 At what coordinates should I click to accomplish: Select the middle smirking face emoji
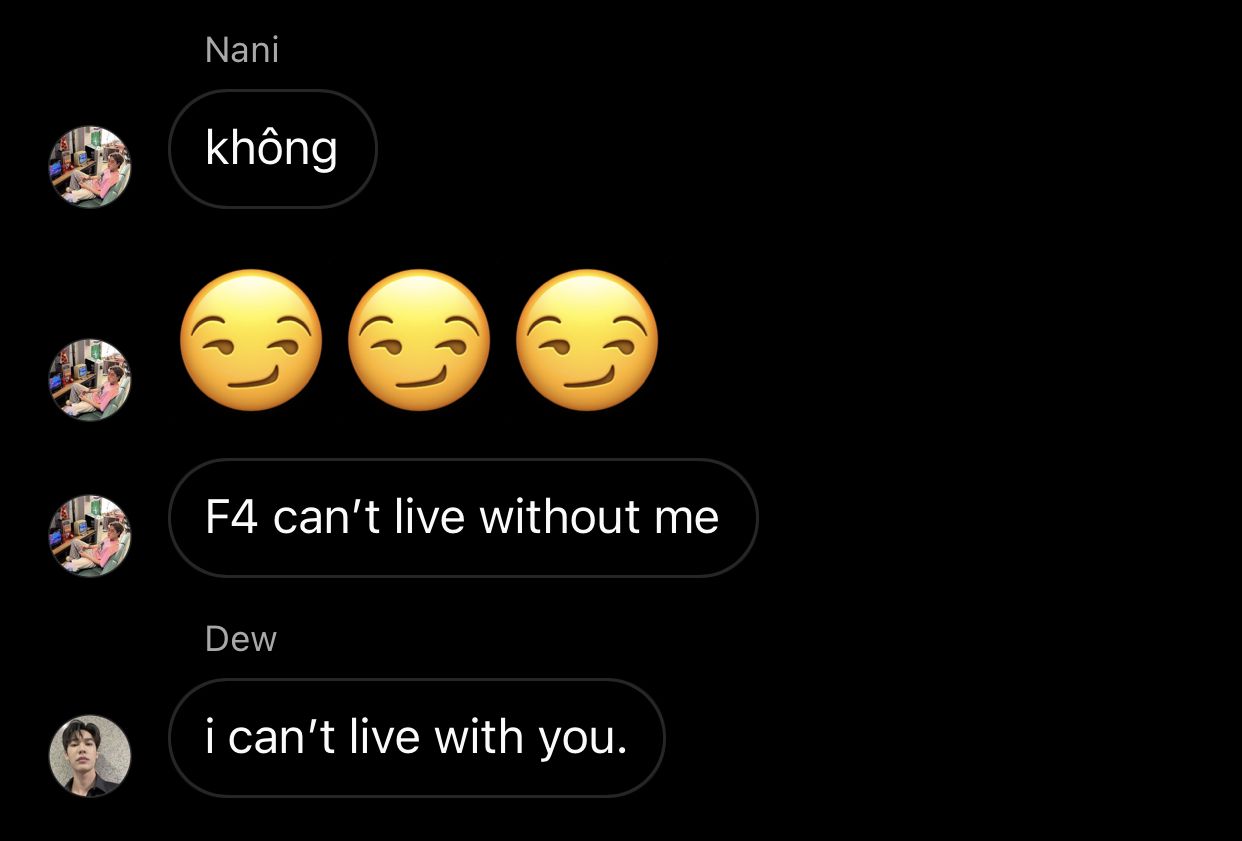[419, 340]
